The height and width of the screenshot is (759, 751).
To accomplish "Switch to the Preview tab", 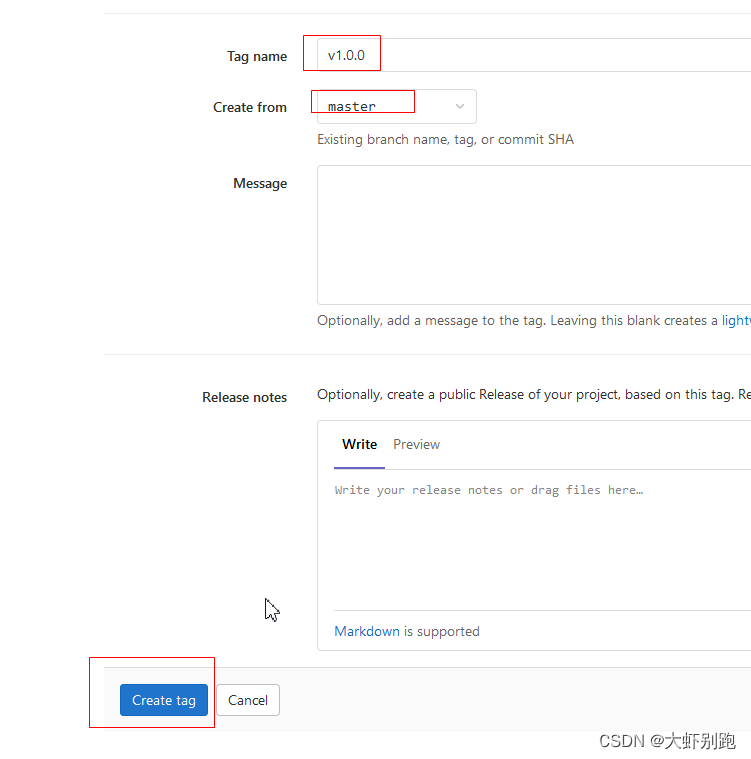I will click(x=416, y=444).
